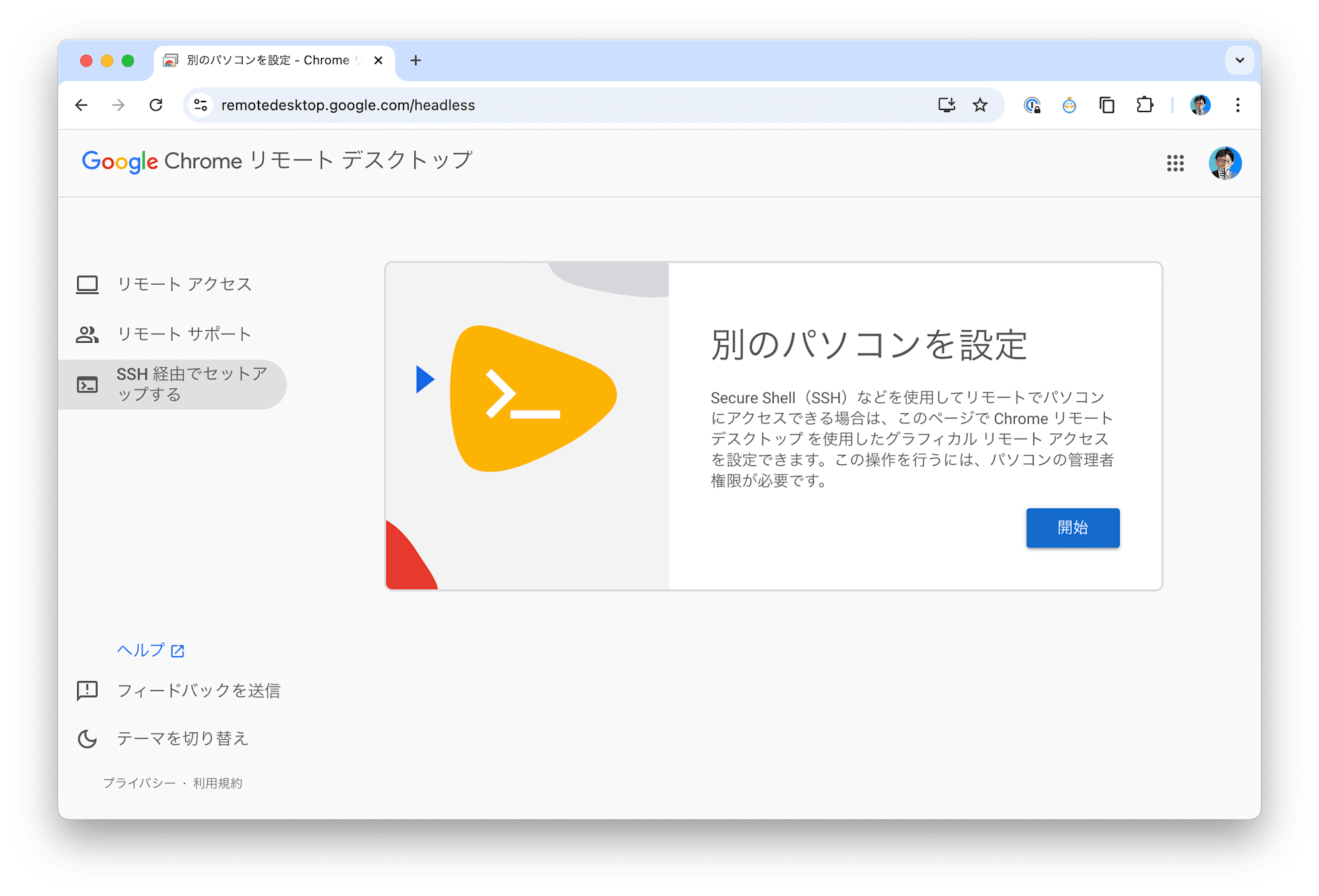Click the 別のパソコンを設定 heading text
The image size is (1319, 896).
pos(869,344)
